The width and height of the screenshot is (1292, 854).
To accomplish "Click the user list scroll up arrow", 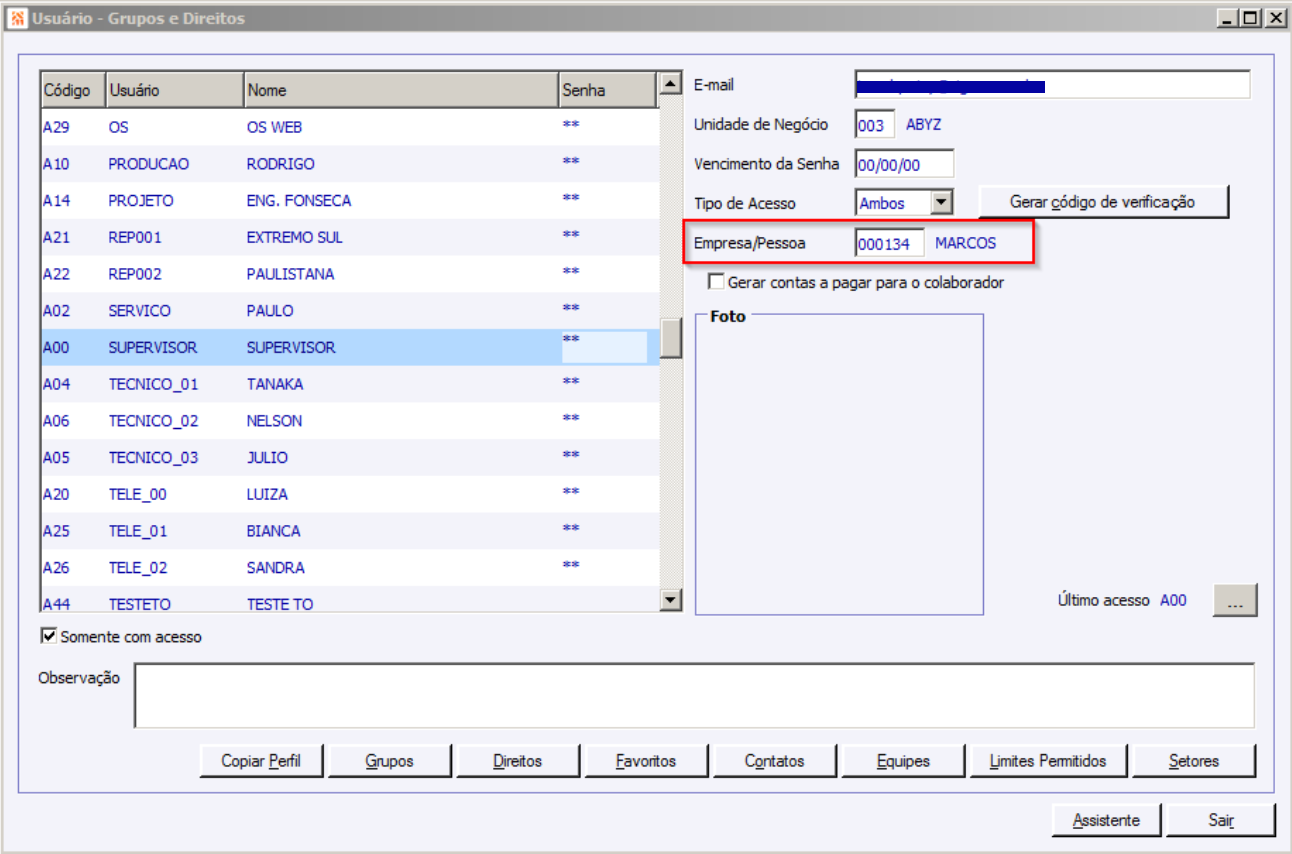I will (671, 85).
